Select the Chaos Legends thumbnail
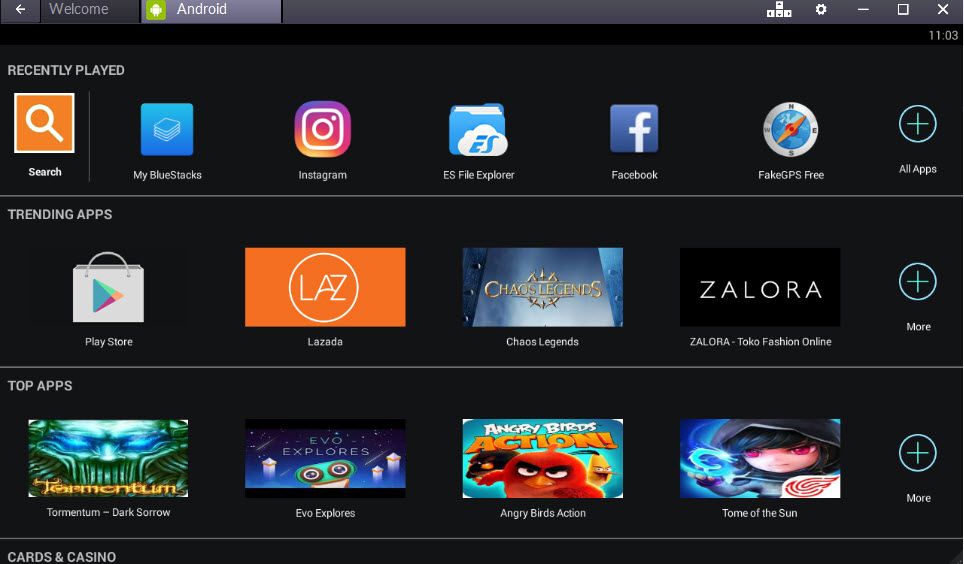 point(542,287)
